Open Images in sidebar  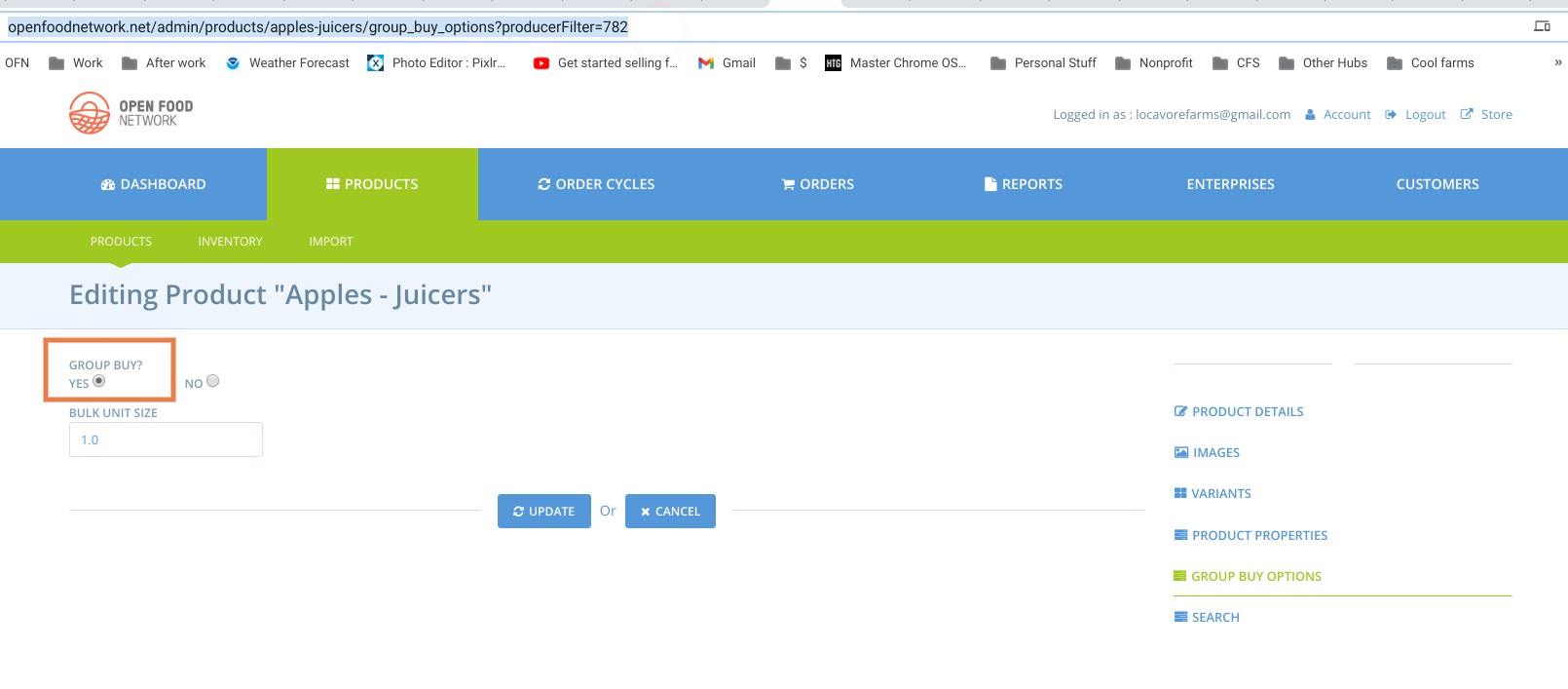[1207, 453]
